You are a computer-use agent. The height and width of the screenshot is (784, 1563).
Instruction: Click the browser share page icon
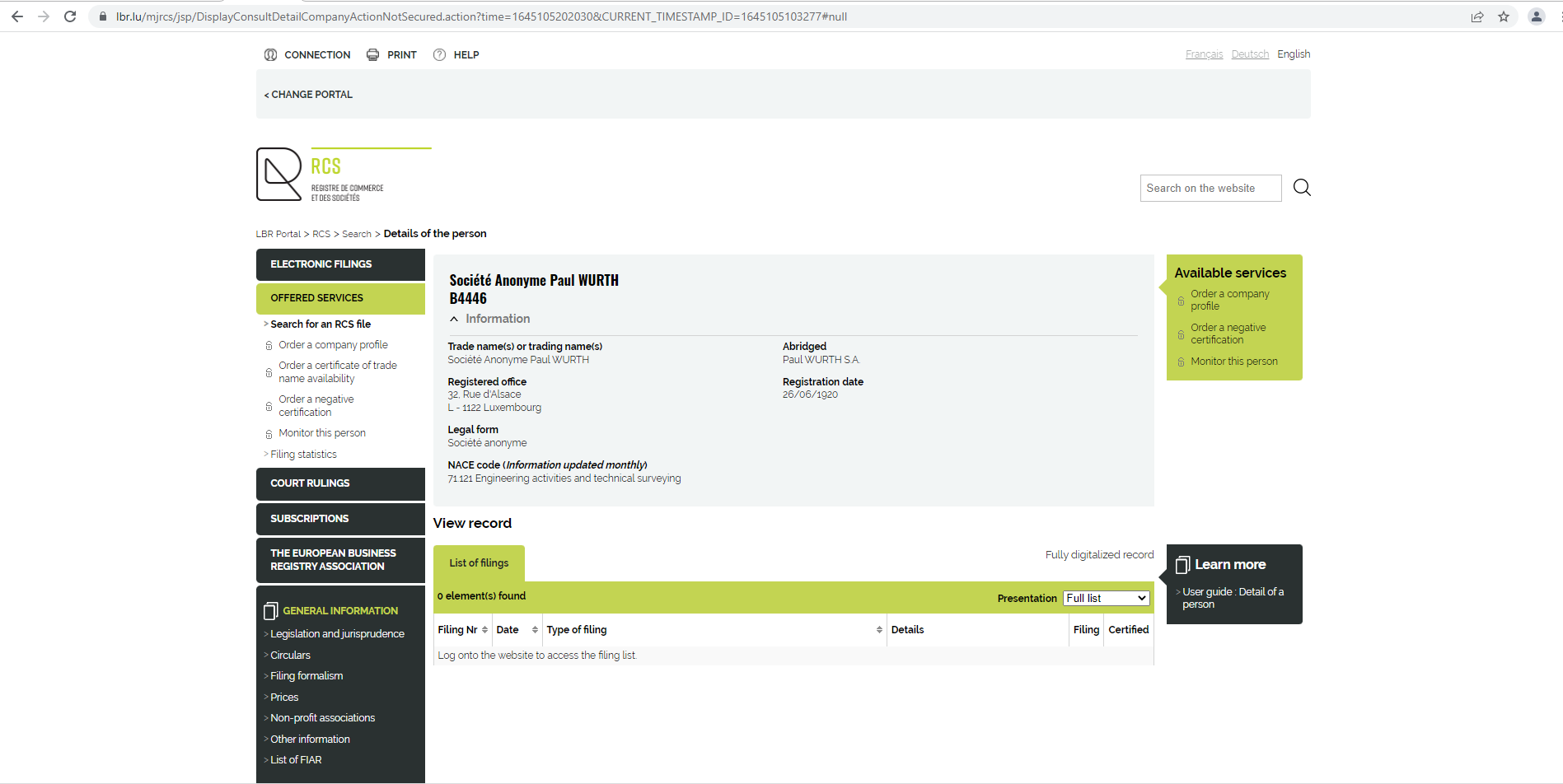click(x=1477, y=16)
